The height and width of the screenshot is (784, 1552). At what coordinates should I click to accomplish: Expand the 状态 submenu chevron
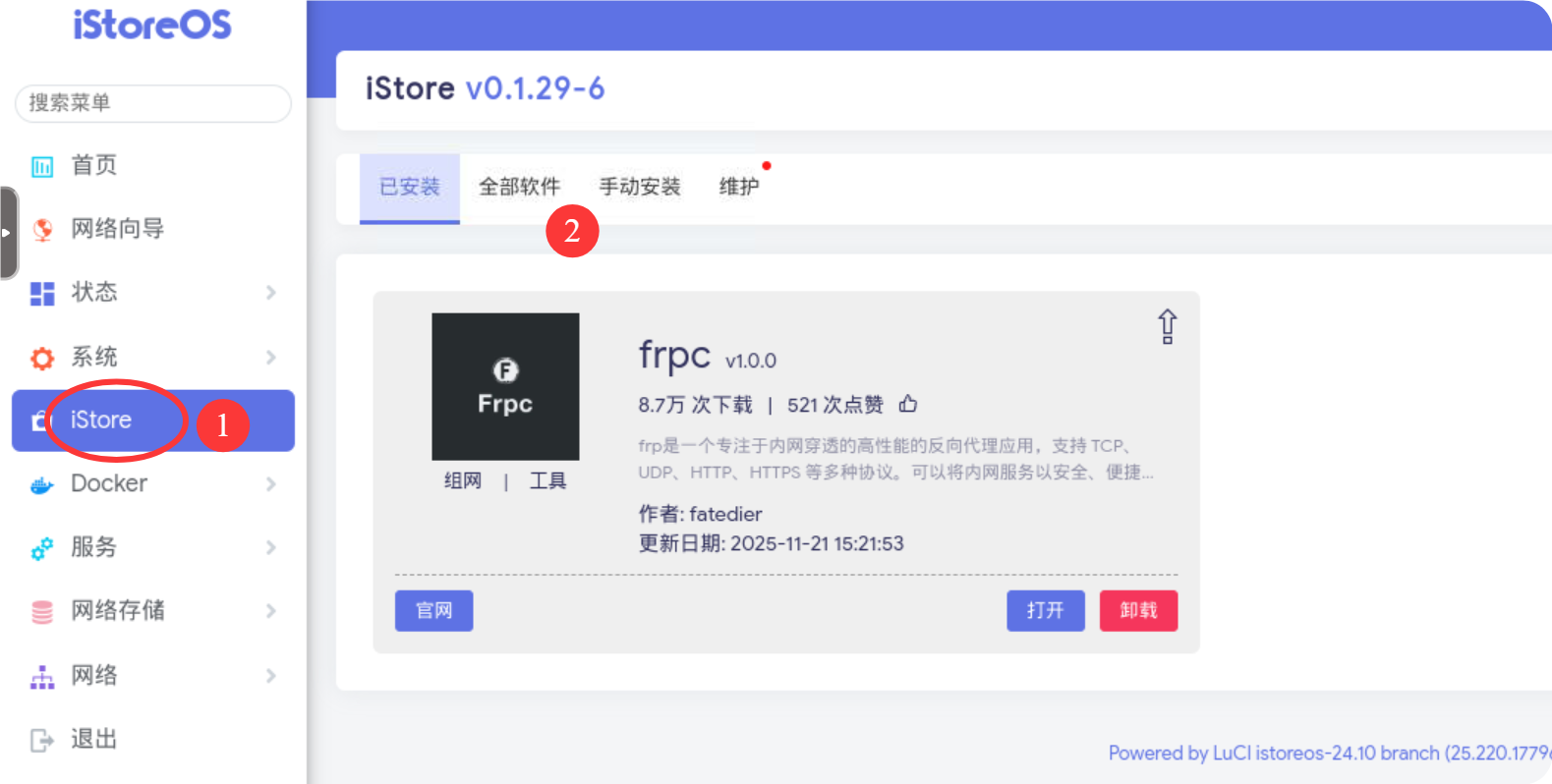[271, 293]
